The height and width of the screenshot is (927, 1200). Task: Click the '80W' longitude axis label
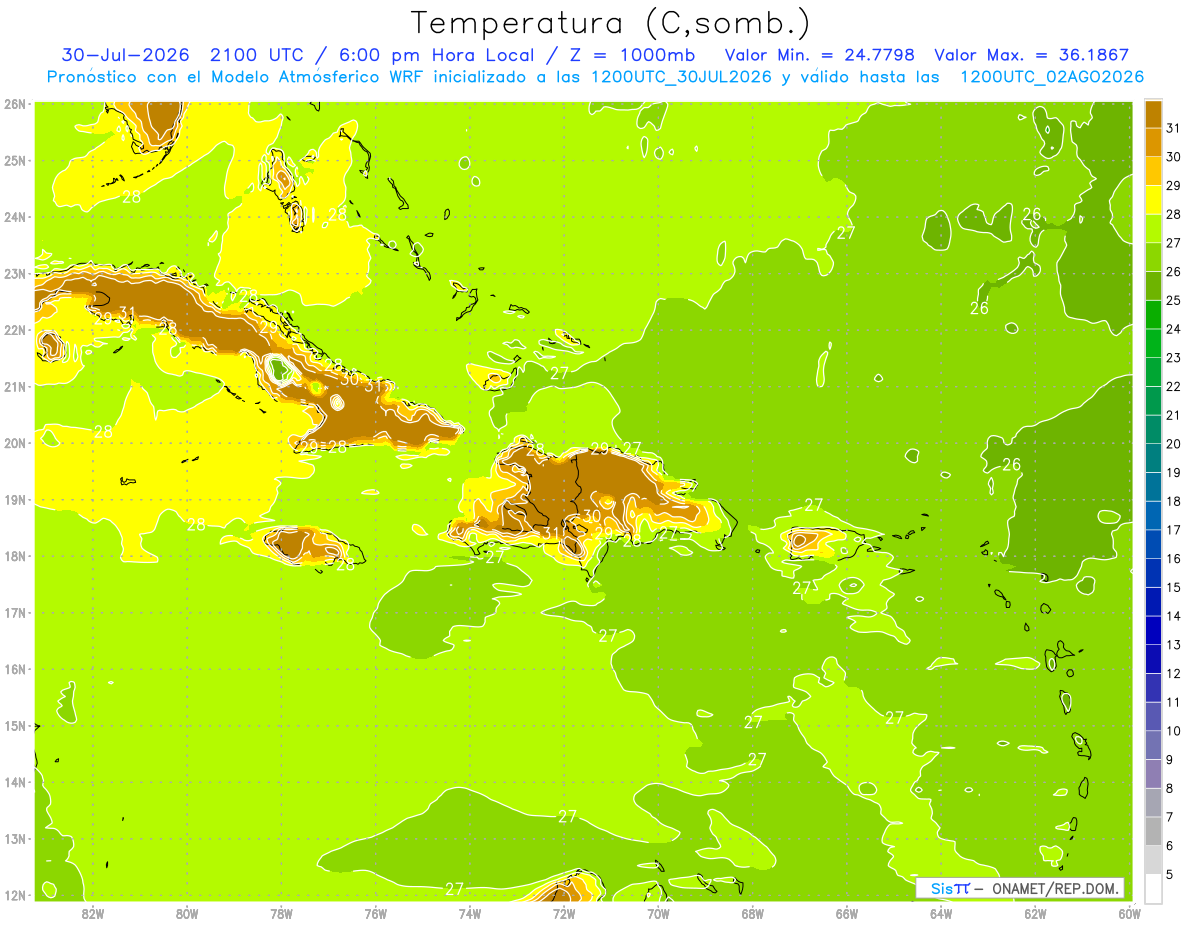click(187, 913)
